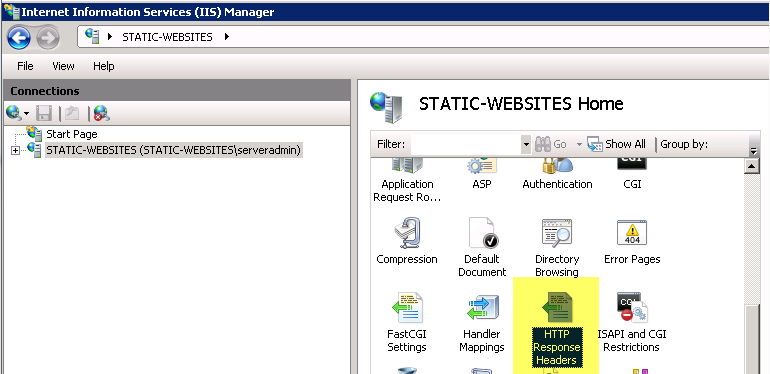This screenshot has width=770, height=374.
Task: Open the Default Document feature
Action: 482,248
